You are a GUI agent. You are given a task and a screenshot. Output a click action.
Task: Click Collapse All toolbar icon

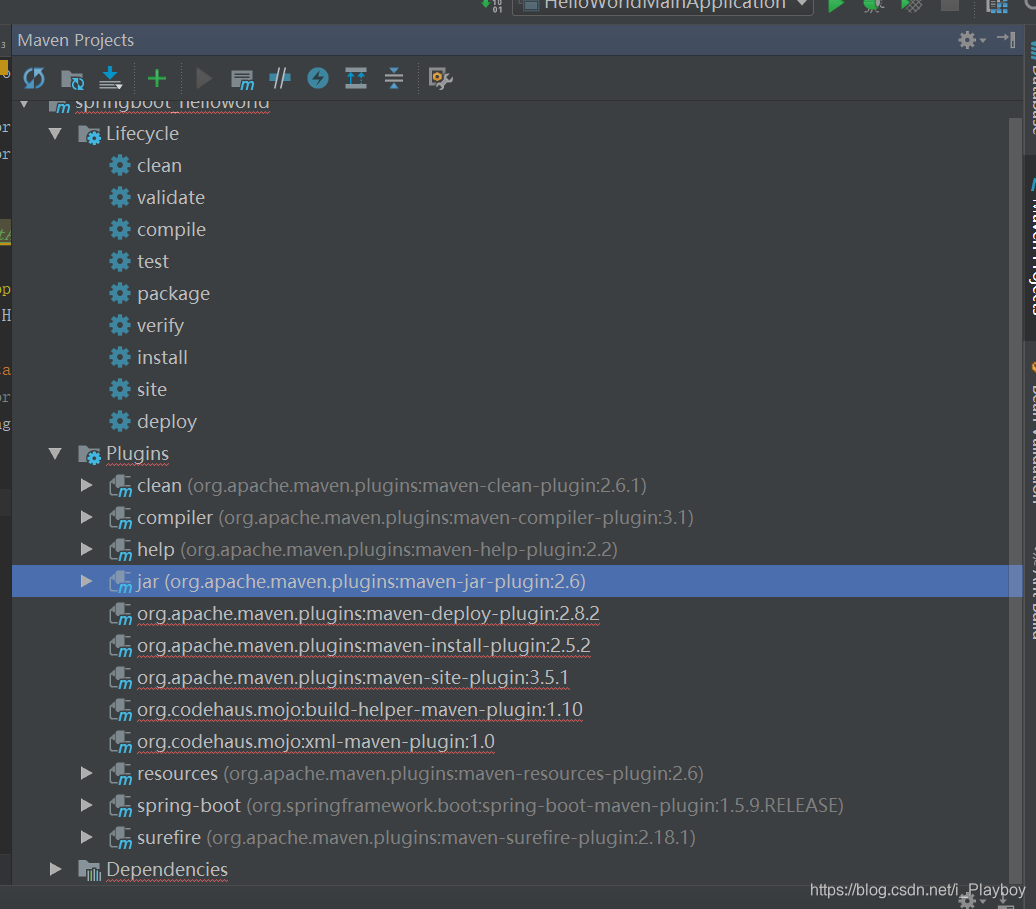394,78
